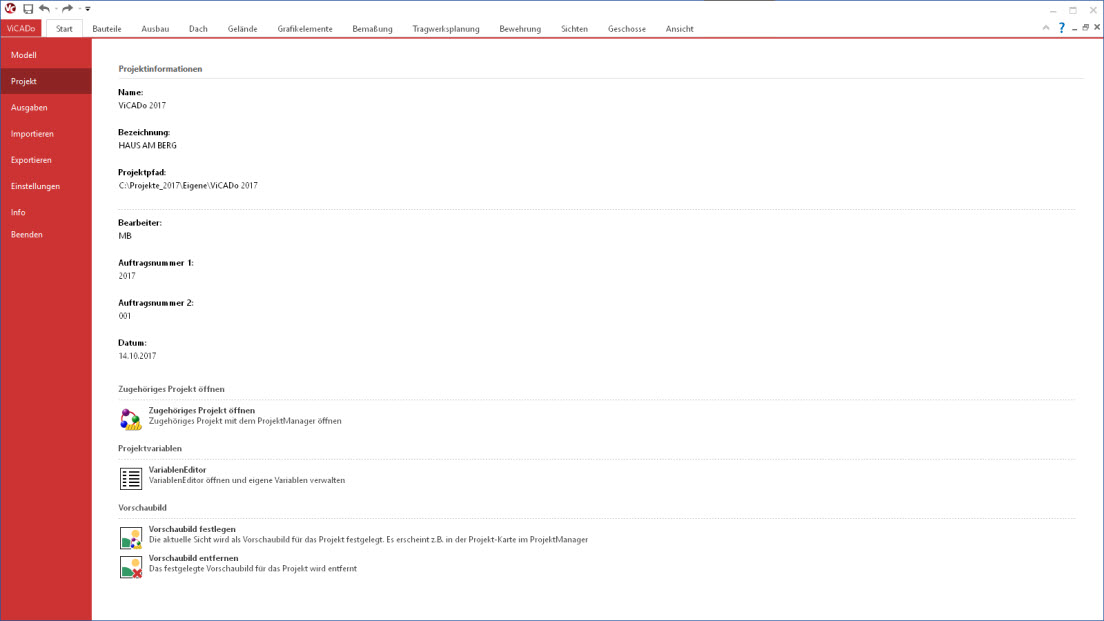Click the Vorschaubild festlegen link title
1104x621 pixels.
pos(192,529)
